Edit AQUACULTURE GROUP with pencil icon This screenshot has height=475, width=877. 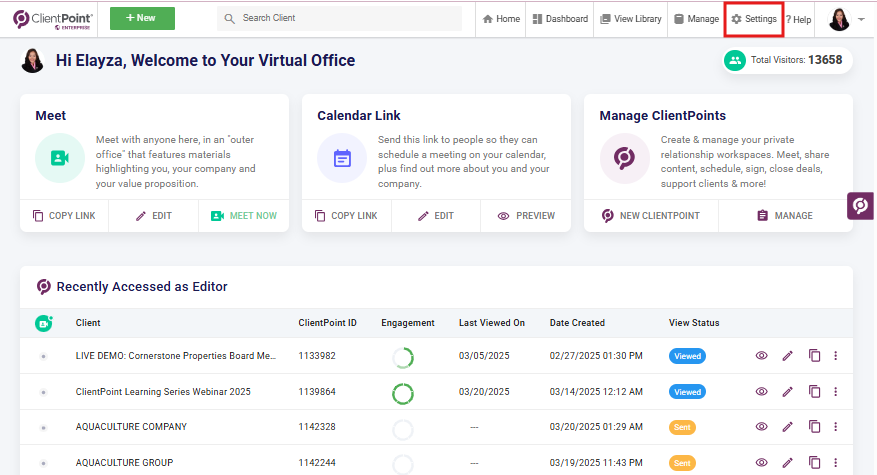point(788,463)
